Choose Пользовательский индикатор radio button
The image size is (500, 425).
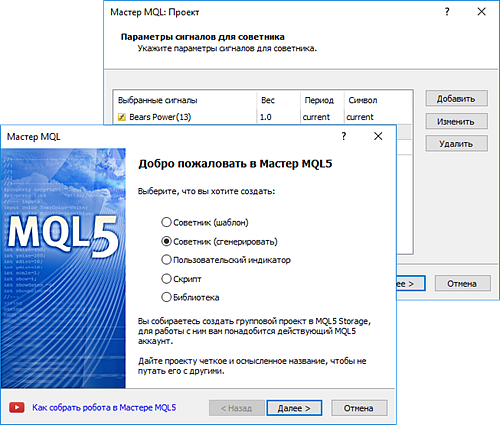(226, 260)
